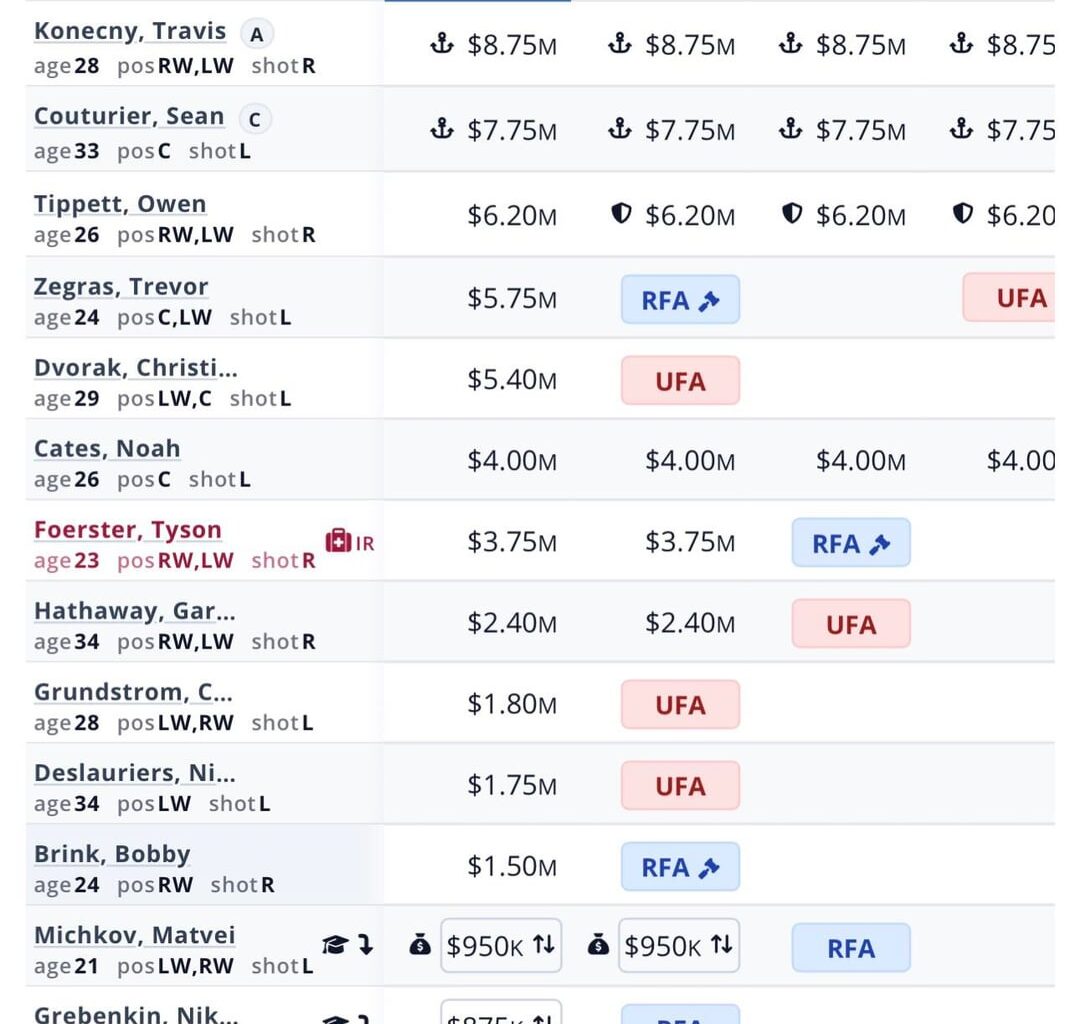Click the anchor icon beside Couturier's first $7.75M
This screenshot has width=1080, height=1024.
click(442, 129)
